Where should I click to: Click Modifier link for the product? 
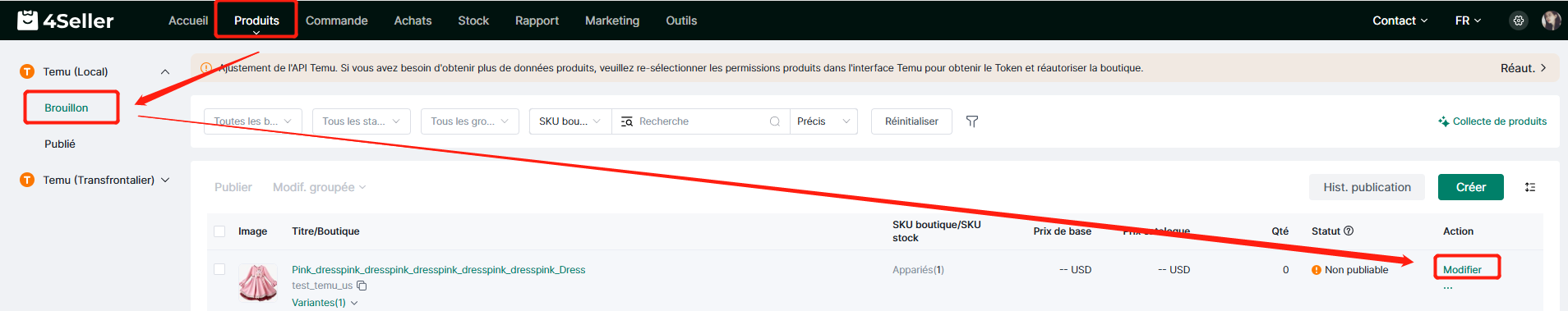pos(1462,269)
